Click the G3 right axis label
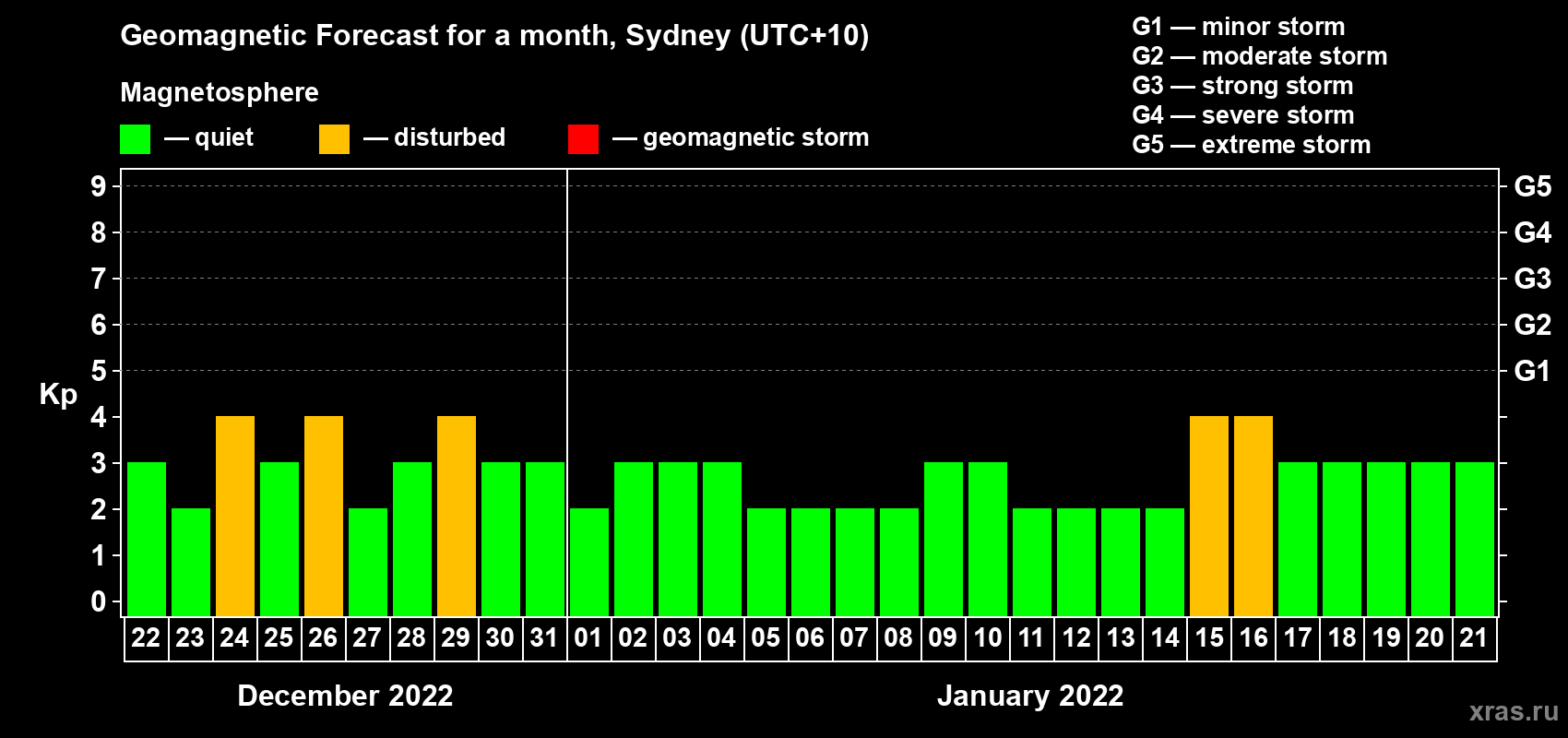Viewport: 1568px width, 738px height. [x=1533, y=279]
